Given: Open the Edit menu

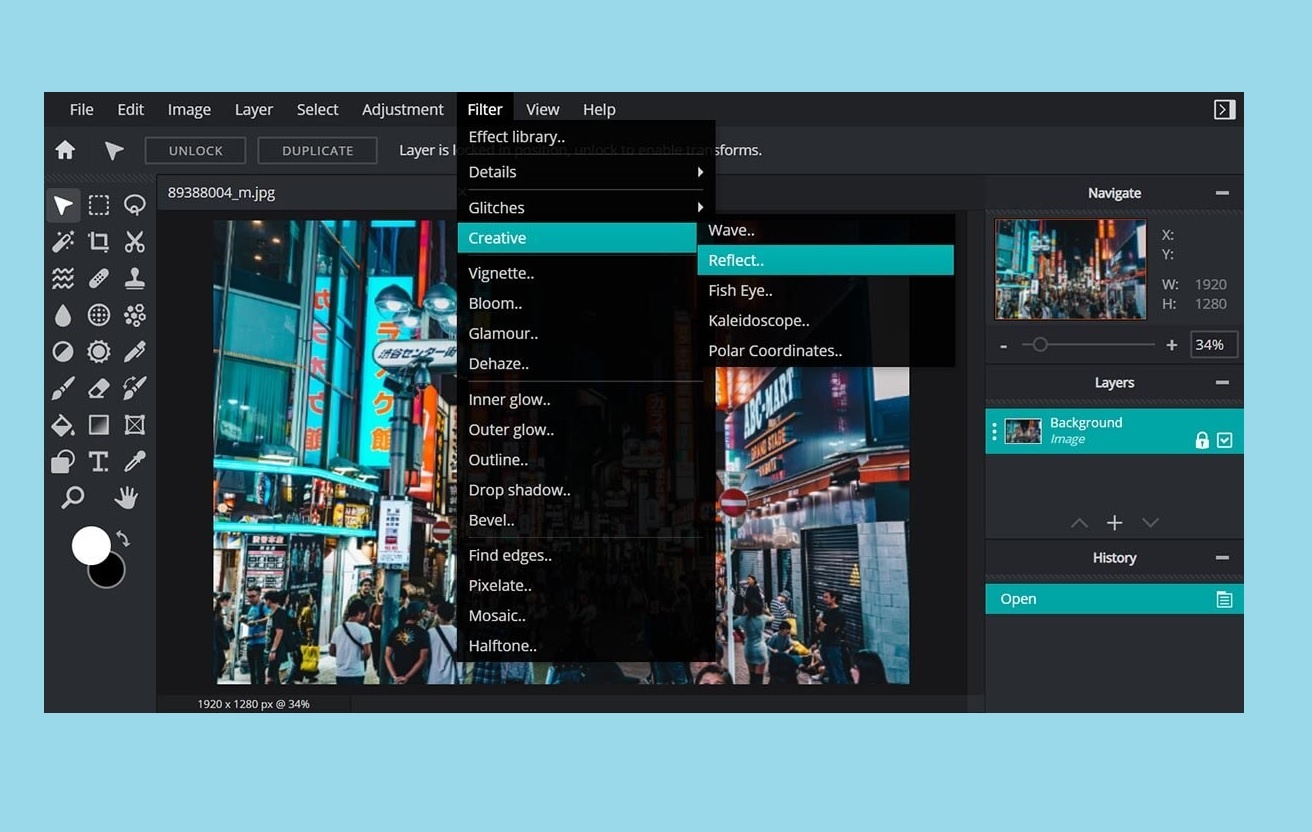Looking at the screenshot, I should point(131,109).
